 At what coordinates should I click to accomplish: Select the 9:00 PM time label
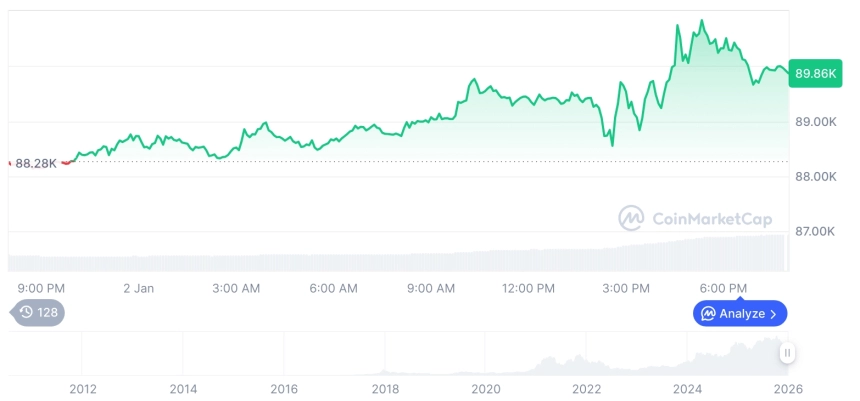click(41, 288)
